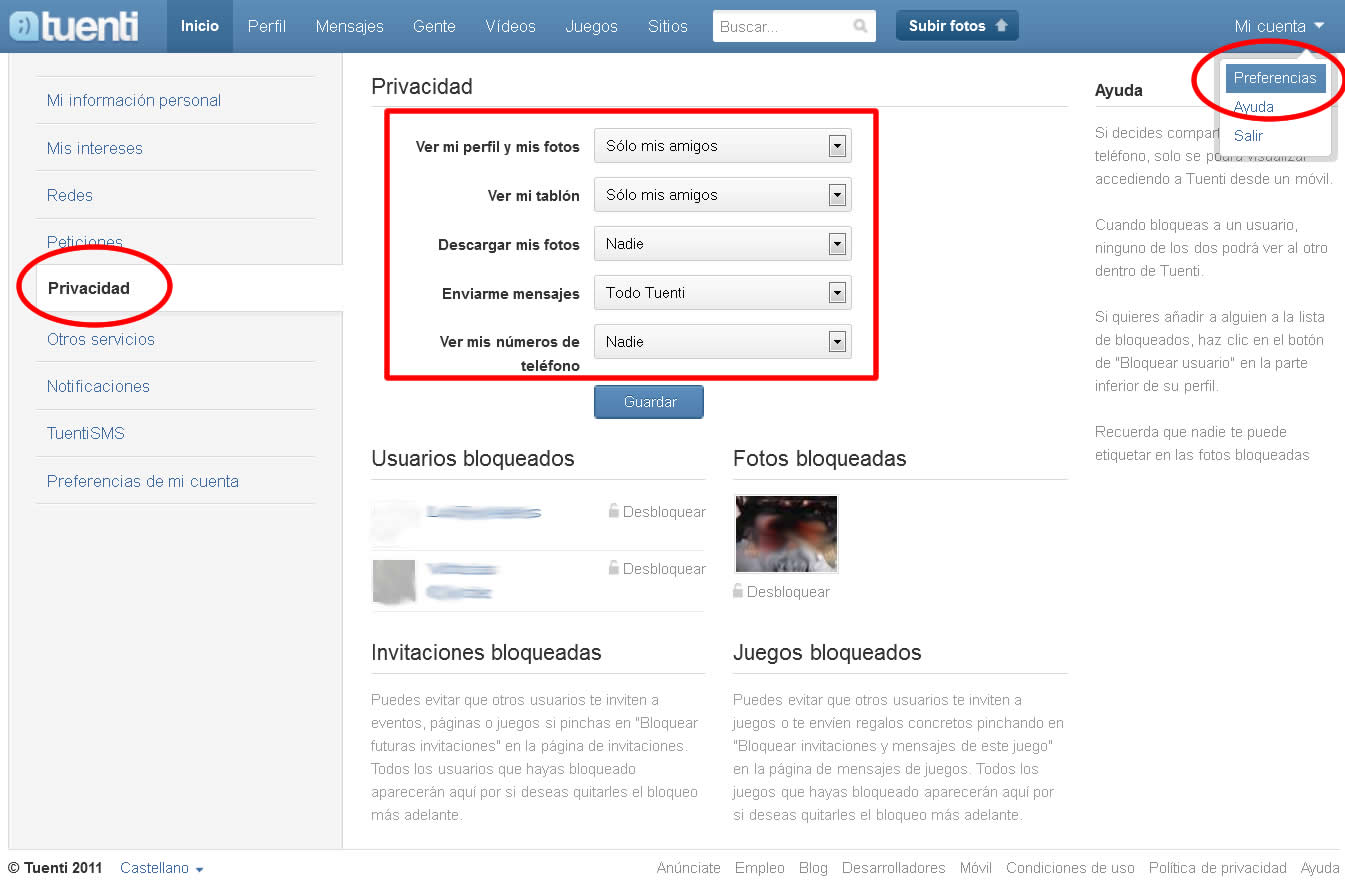Open the Perfil tab

pos(267,26)
